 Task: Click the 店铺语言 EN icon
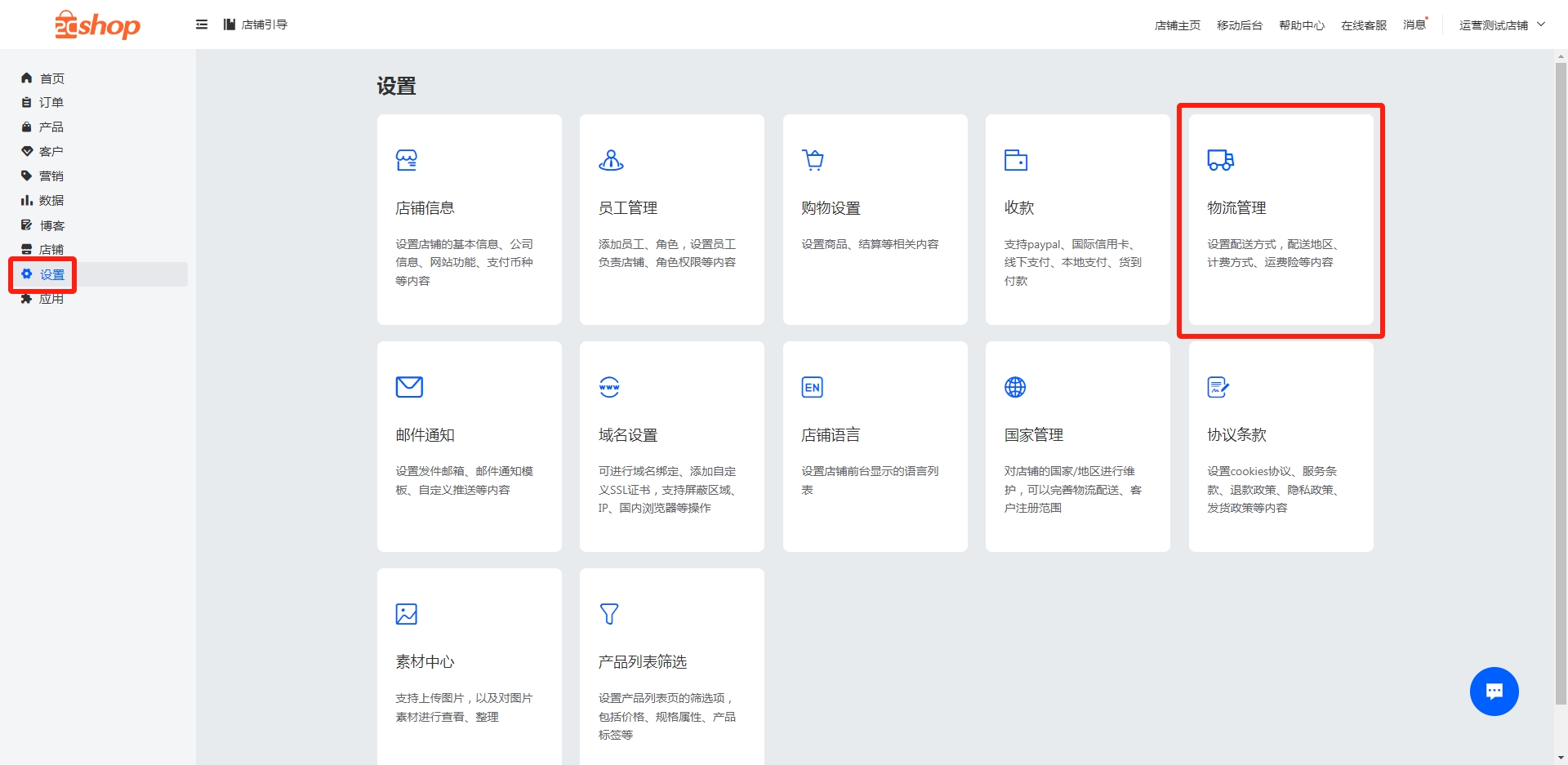click(813, 387)
